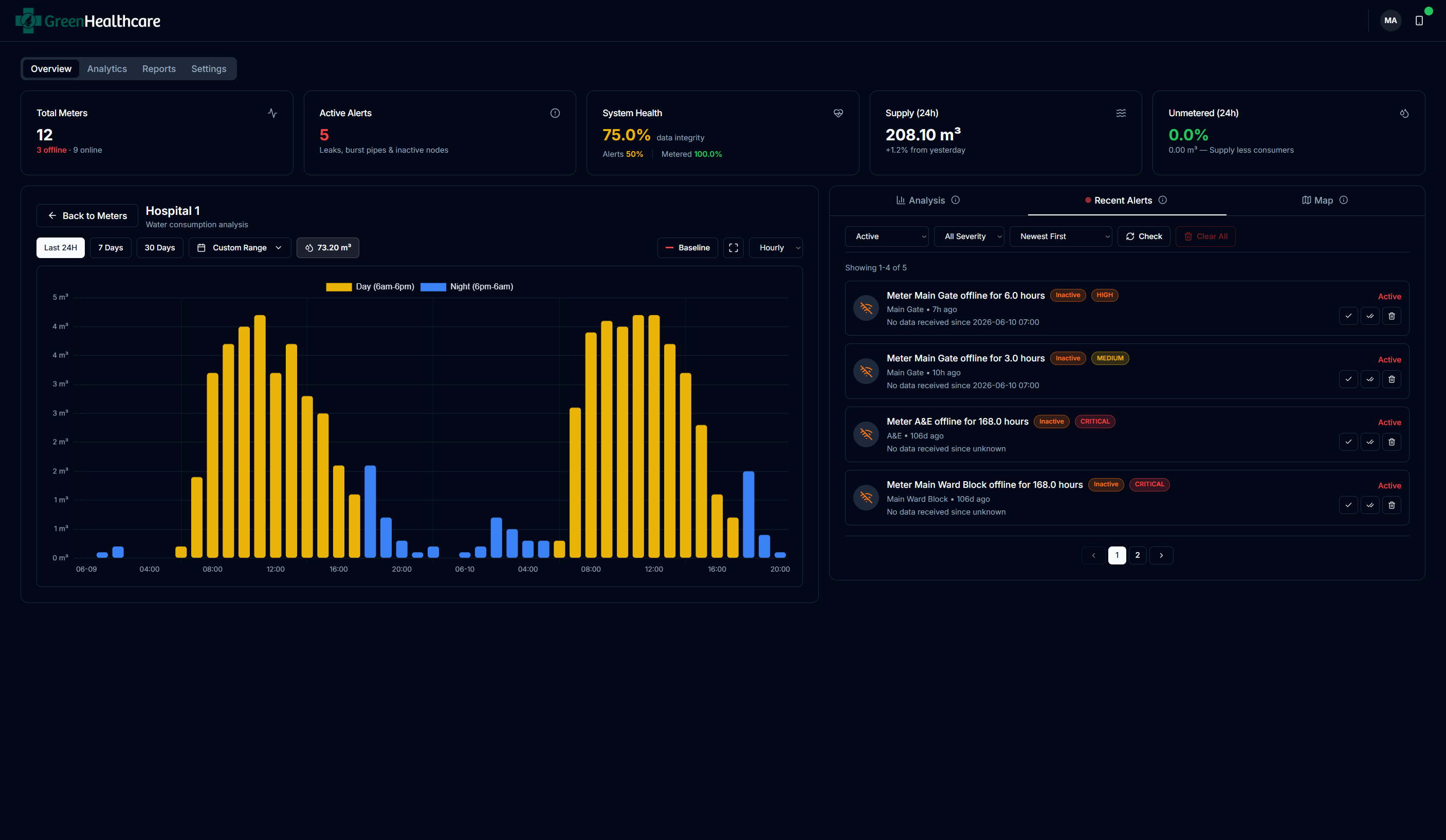Go to alerts page 2
1446x840 pixels.
(1137, 555)
